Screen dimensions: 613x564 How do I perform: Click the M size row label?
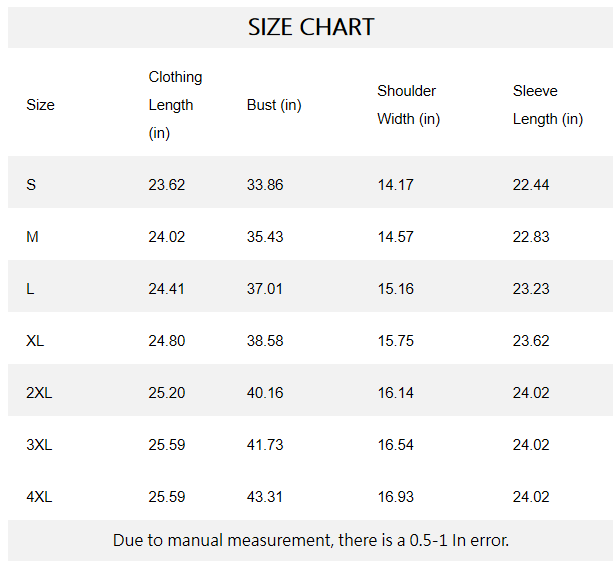[x=32, y=237]
